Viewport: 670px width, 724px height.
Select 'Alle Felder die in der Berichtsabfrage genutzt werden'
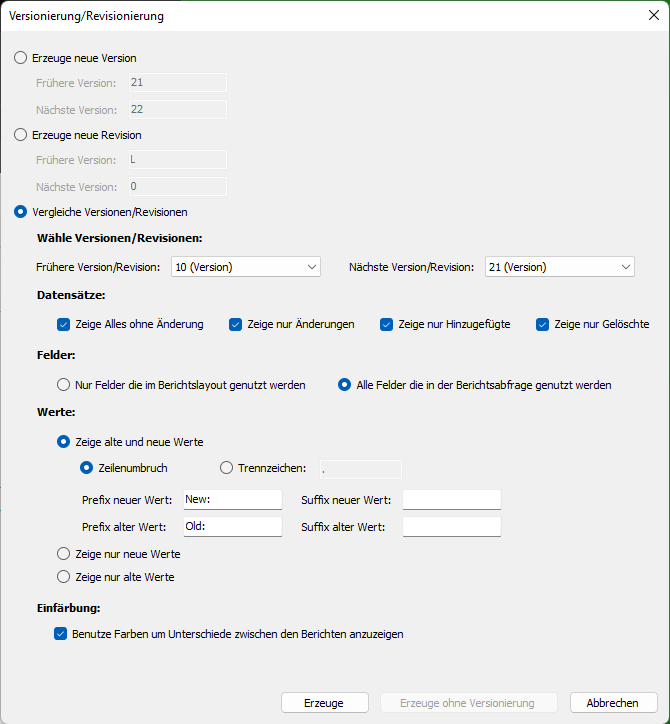tap(345, 384)
